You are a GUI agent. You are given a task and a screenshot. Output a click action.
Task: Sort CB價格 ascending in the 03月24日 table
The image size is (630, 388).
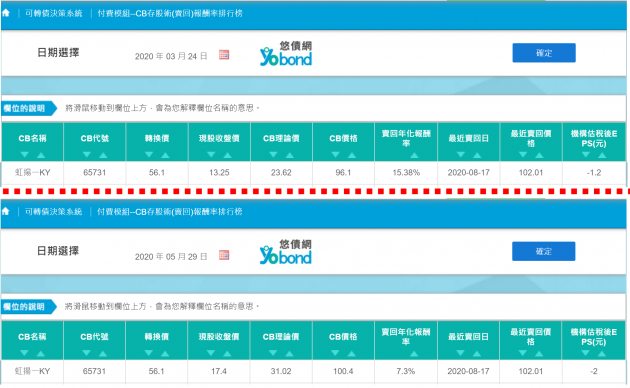[x=352, y=155]
